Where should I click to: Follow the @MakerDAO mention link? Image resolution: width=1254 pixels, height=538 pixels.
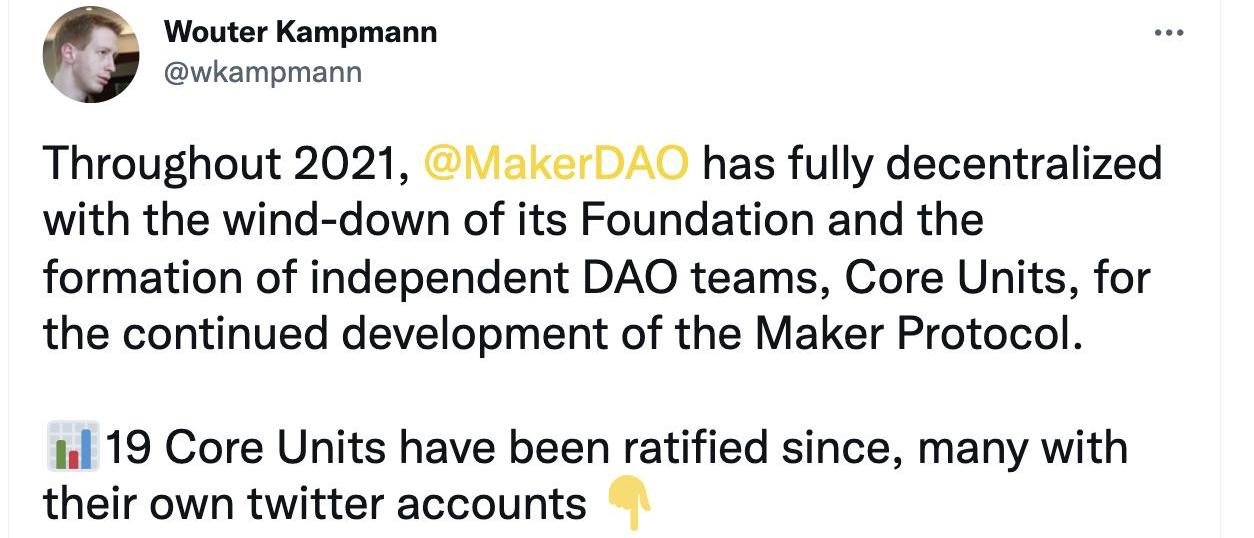[x=556, y=163]
